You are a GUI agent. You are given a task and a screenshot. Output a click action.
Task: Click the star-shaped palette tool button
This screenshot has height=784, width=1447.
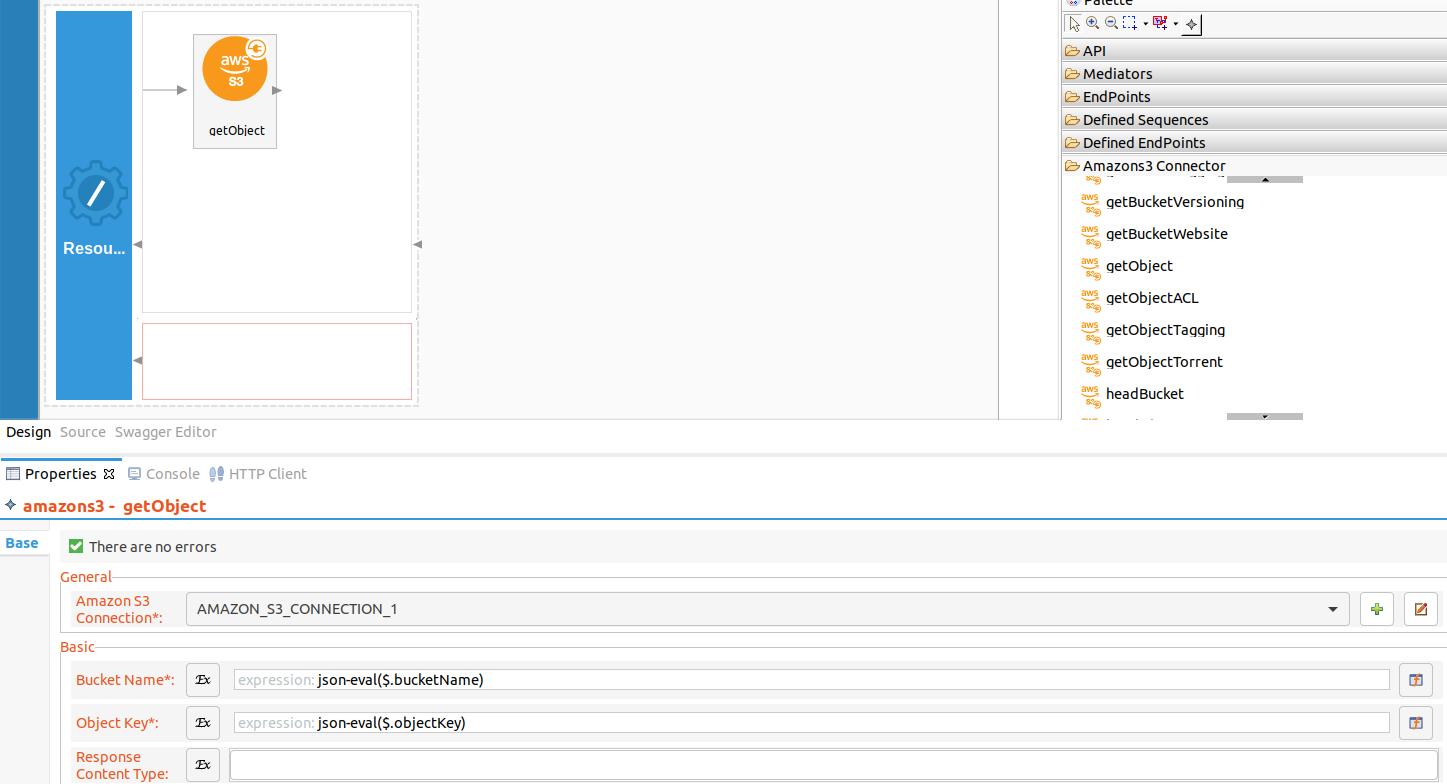click(x=1191, y=24)
